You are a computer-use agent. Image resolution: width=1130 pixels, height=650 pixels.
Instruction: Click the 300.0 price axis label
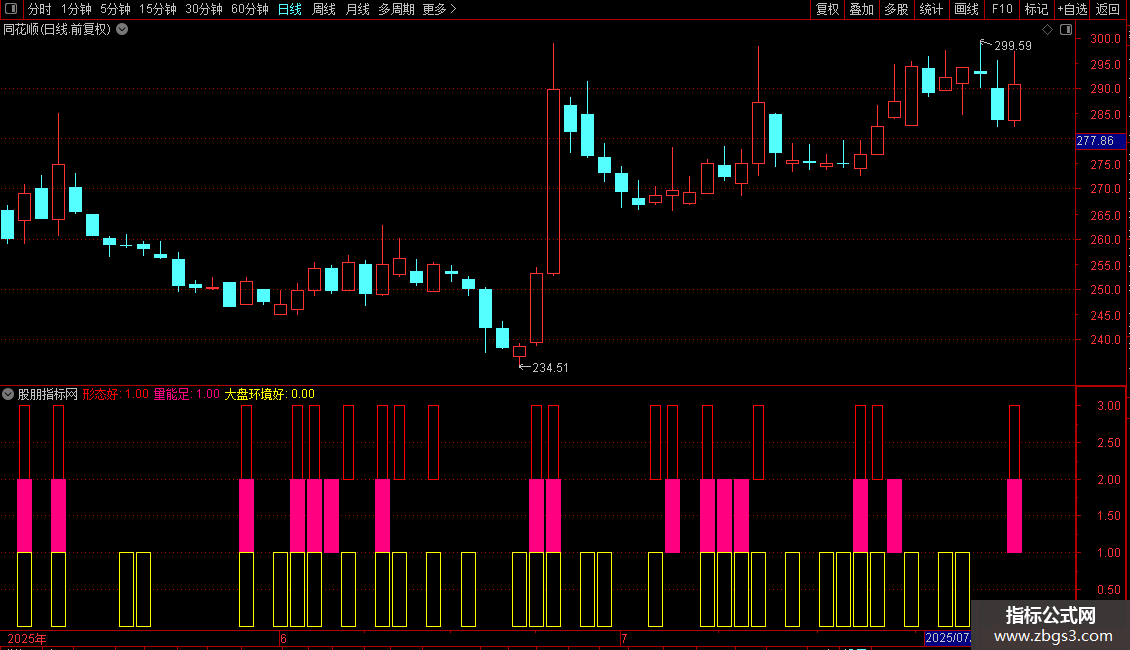click(x=1105, y=39)
